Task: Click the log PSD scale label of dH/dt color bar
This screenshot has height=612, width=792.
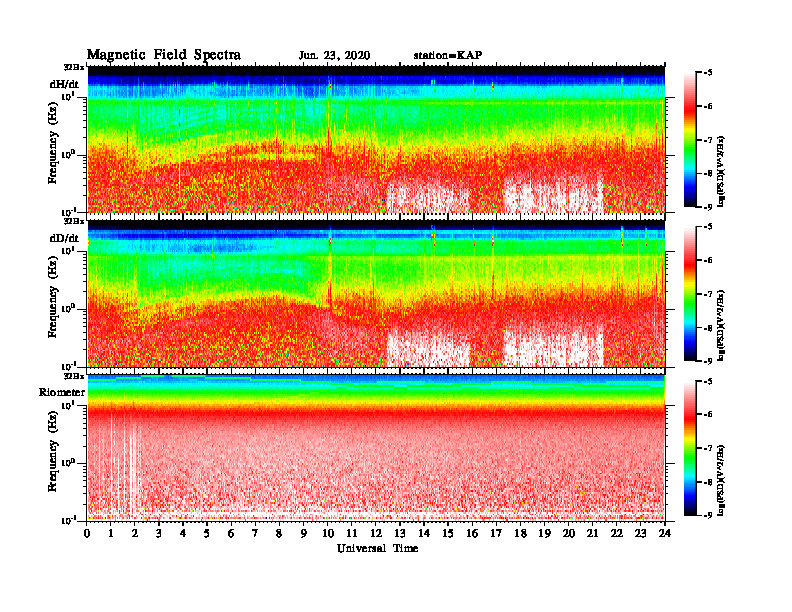Action: 722,172
